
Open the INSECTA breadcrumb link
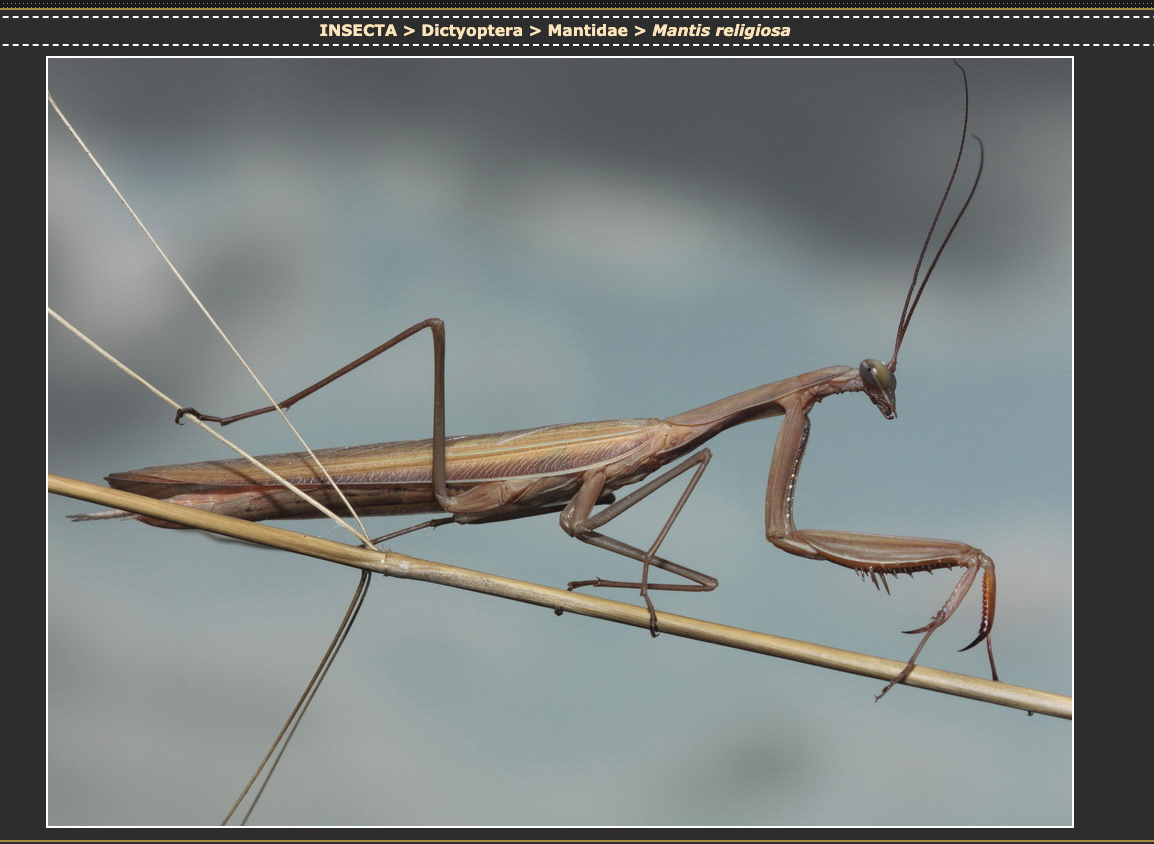[357, 30]
